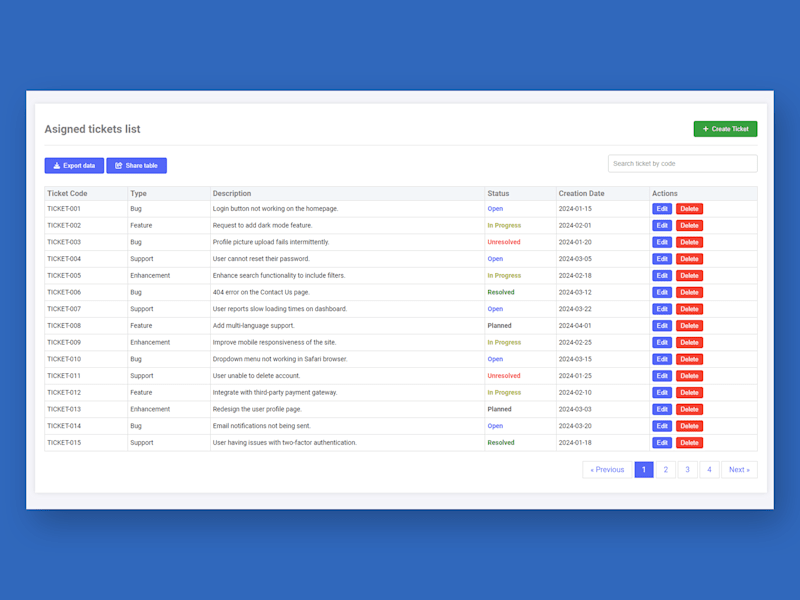Delete TICKET-001
This screenshot has width=800, height=600.
tap(689, 209)
